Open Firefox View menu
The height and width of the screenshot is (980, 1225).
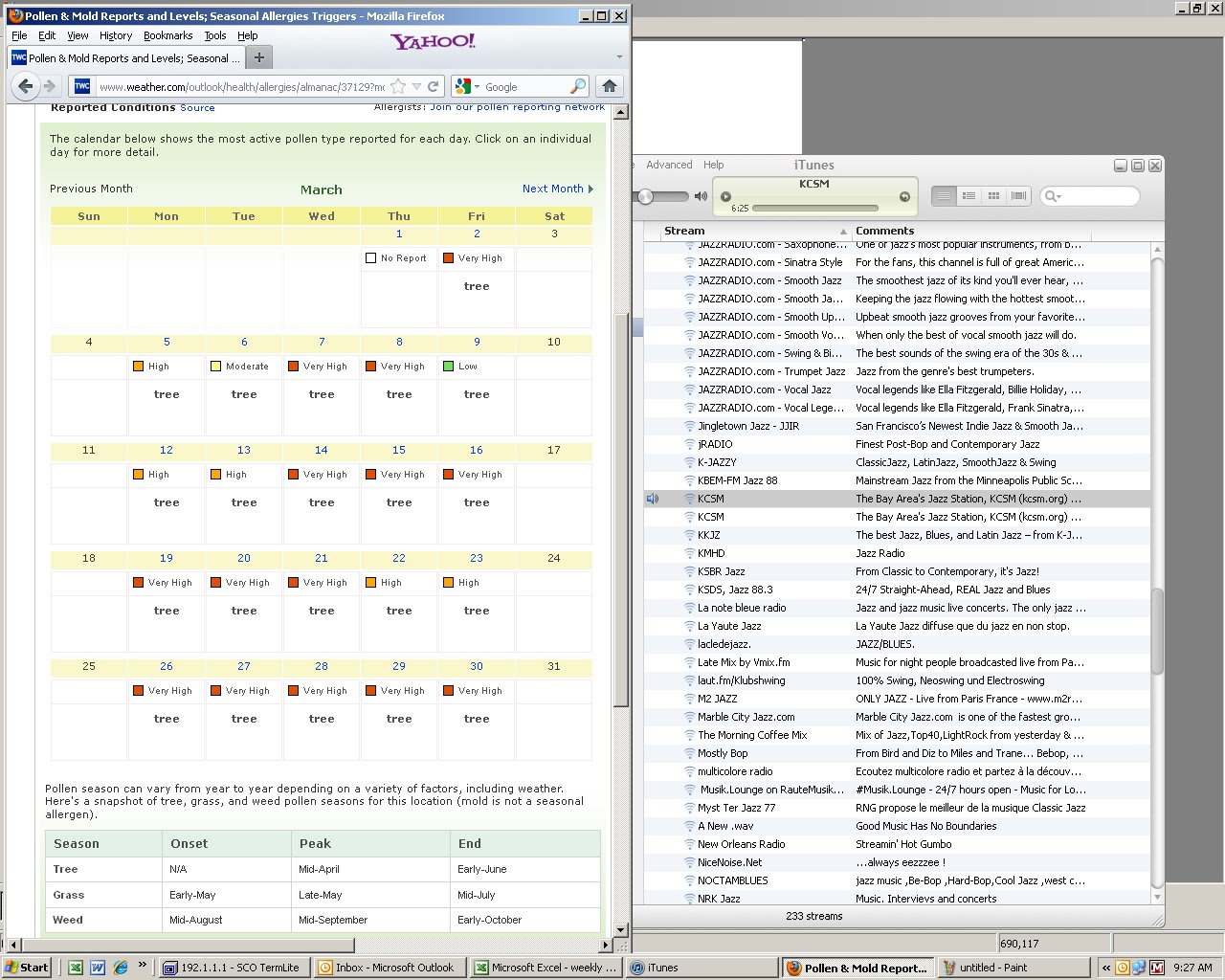click(x=78, y=35)
